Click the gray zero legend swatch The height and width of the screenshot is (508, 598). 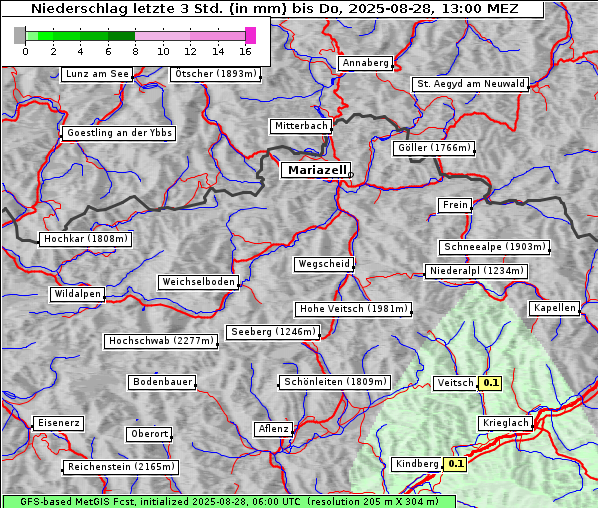click(x=19, y=35)
